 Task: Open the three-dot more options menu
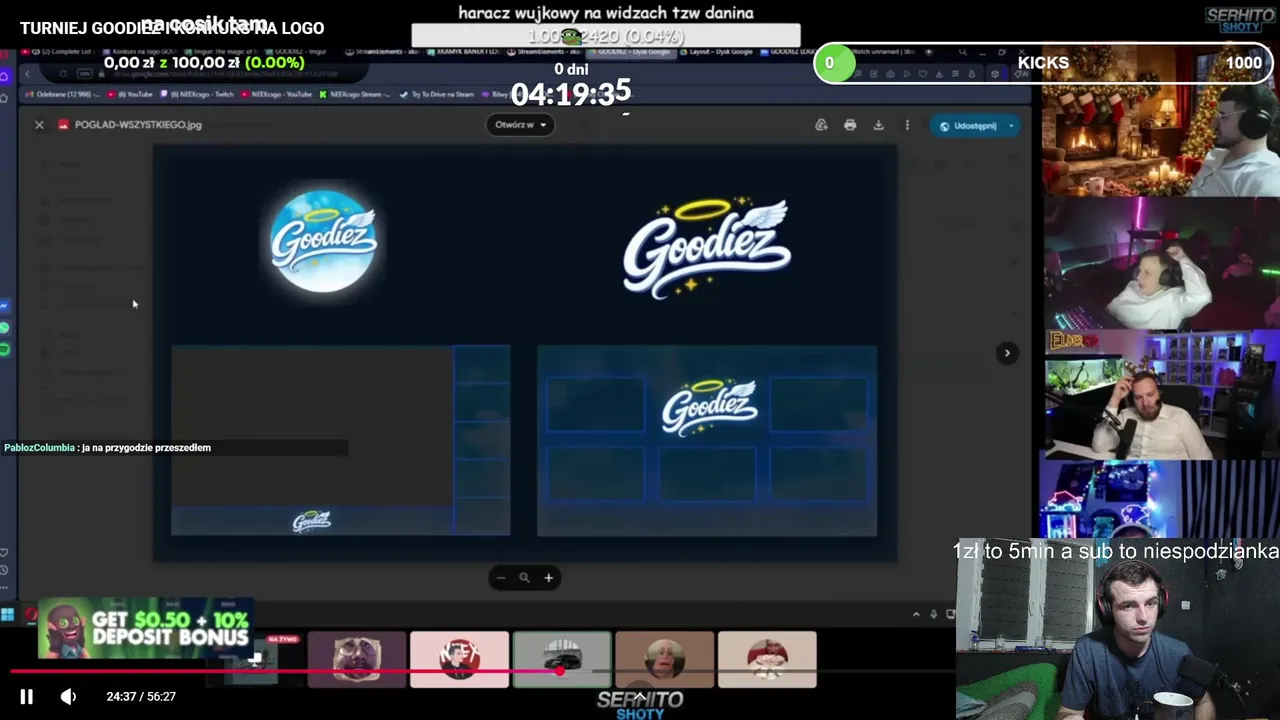tap(907, 125)
